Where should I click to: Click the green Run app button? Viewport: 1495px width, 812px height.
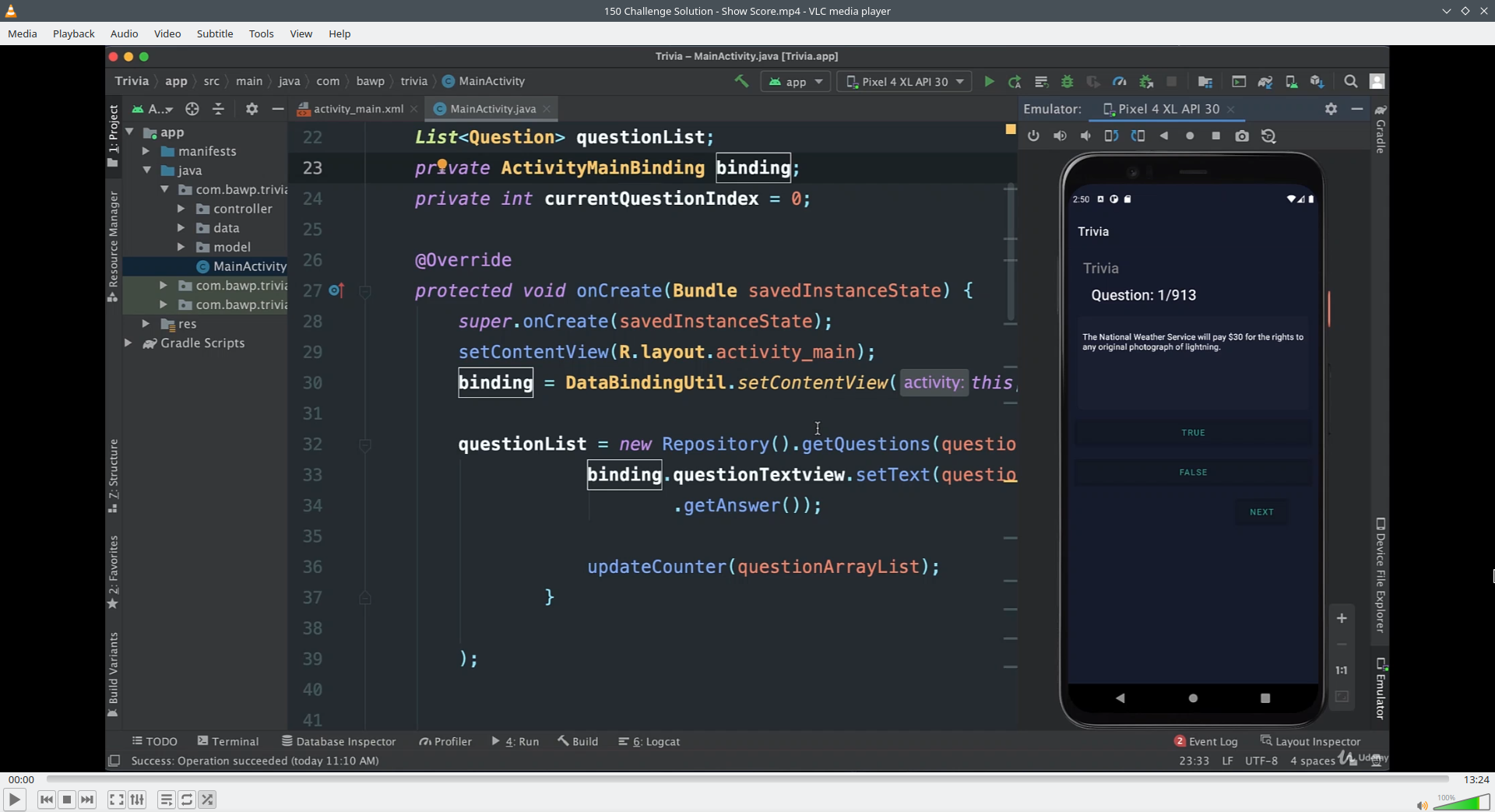(989, 82)
